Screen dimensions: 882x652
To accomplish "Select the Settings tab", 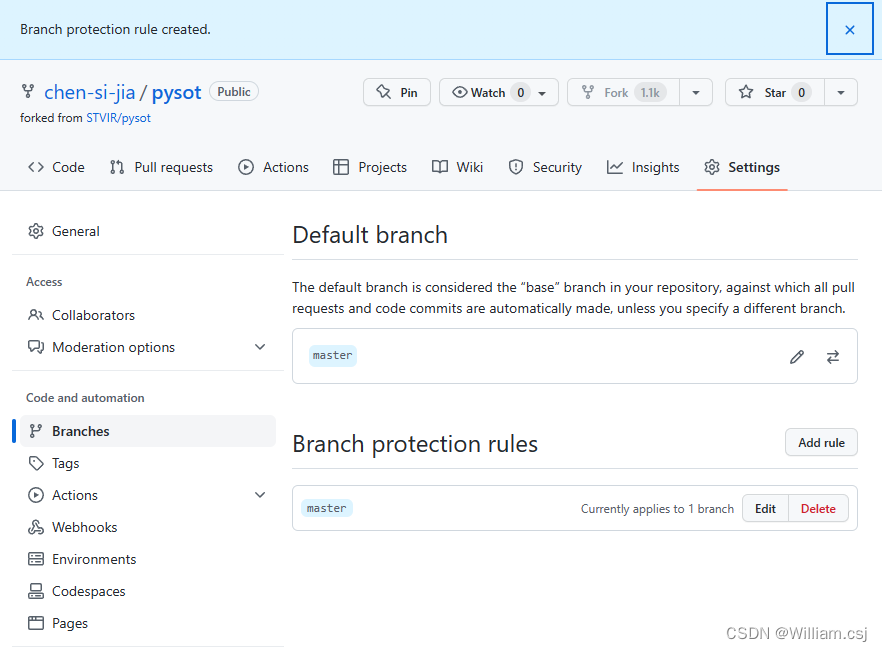I will click(742, 167).
